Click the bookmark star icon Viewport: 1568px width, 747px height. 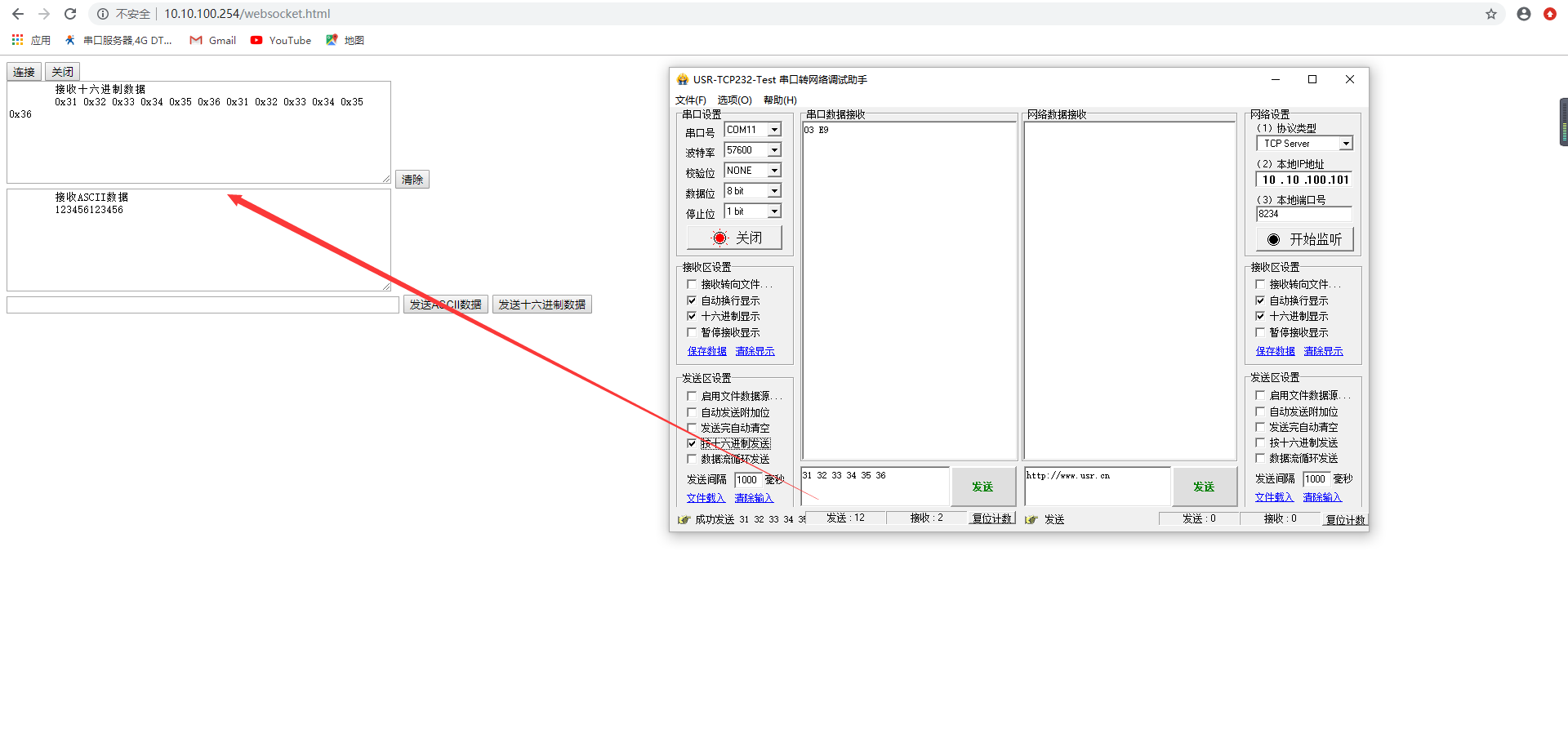(x=1491, y=14)
